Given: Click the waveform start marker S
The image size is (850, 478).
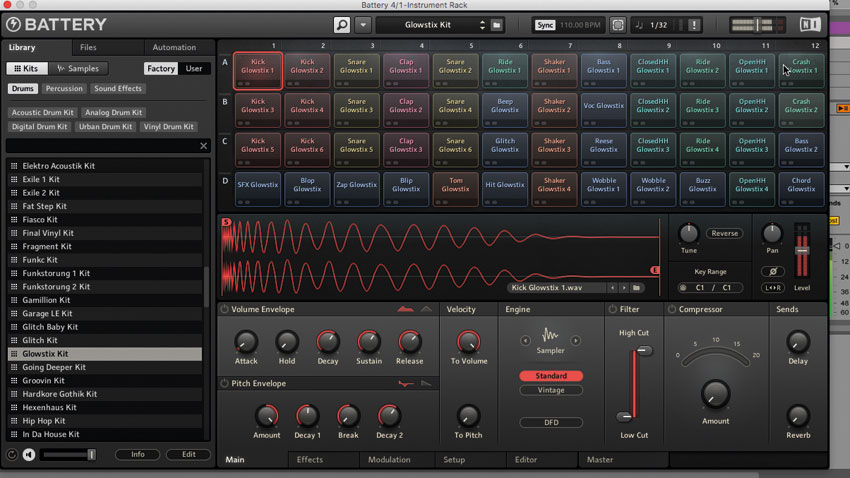Looking at the screenshot, I should [x=227, y=222].
